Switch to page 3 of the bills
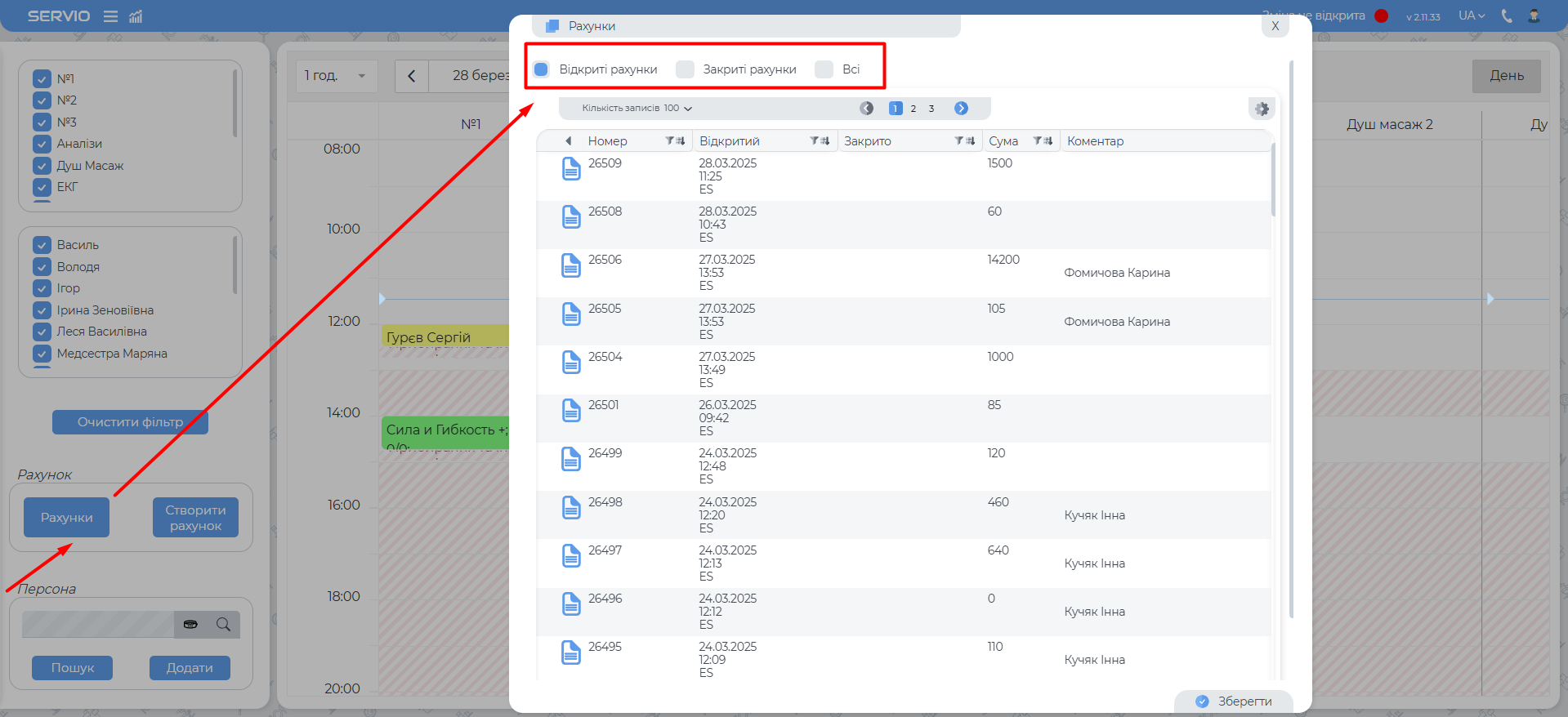The width and height of the screenshot is (1568, 717). click(x=931, y=109)
